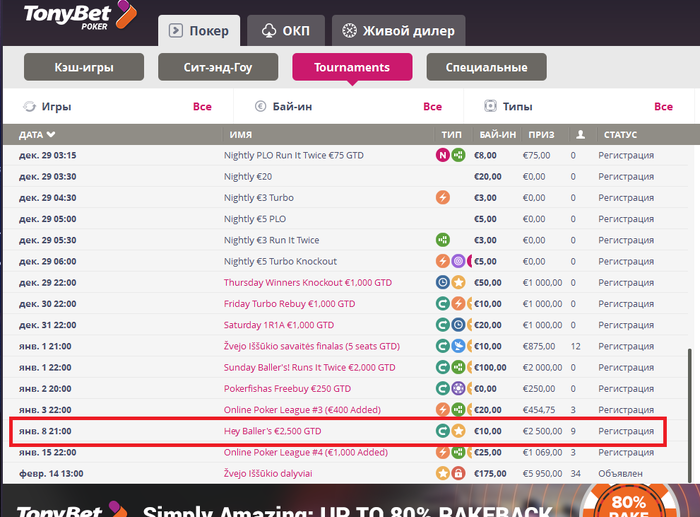Open the Специальные section

coord(486,67)
